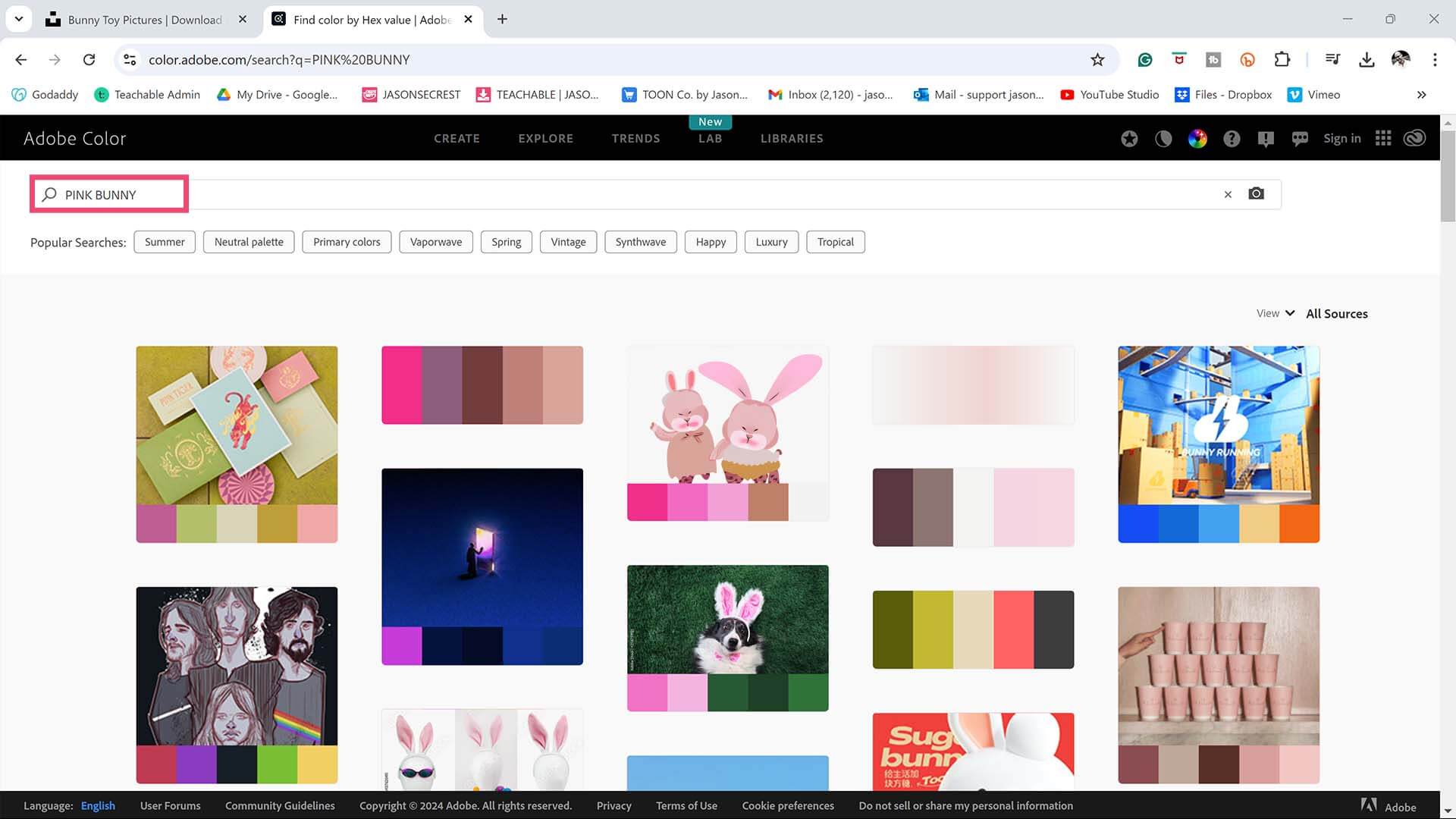
Task: Open the color wheel icon in header
Action: click(x=1197, y=139)
